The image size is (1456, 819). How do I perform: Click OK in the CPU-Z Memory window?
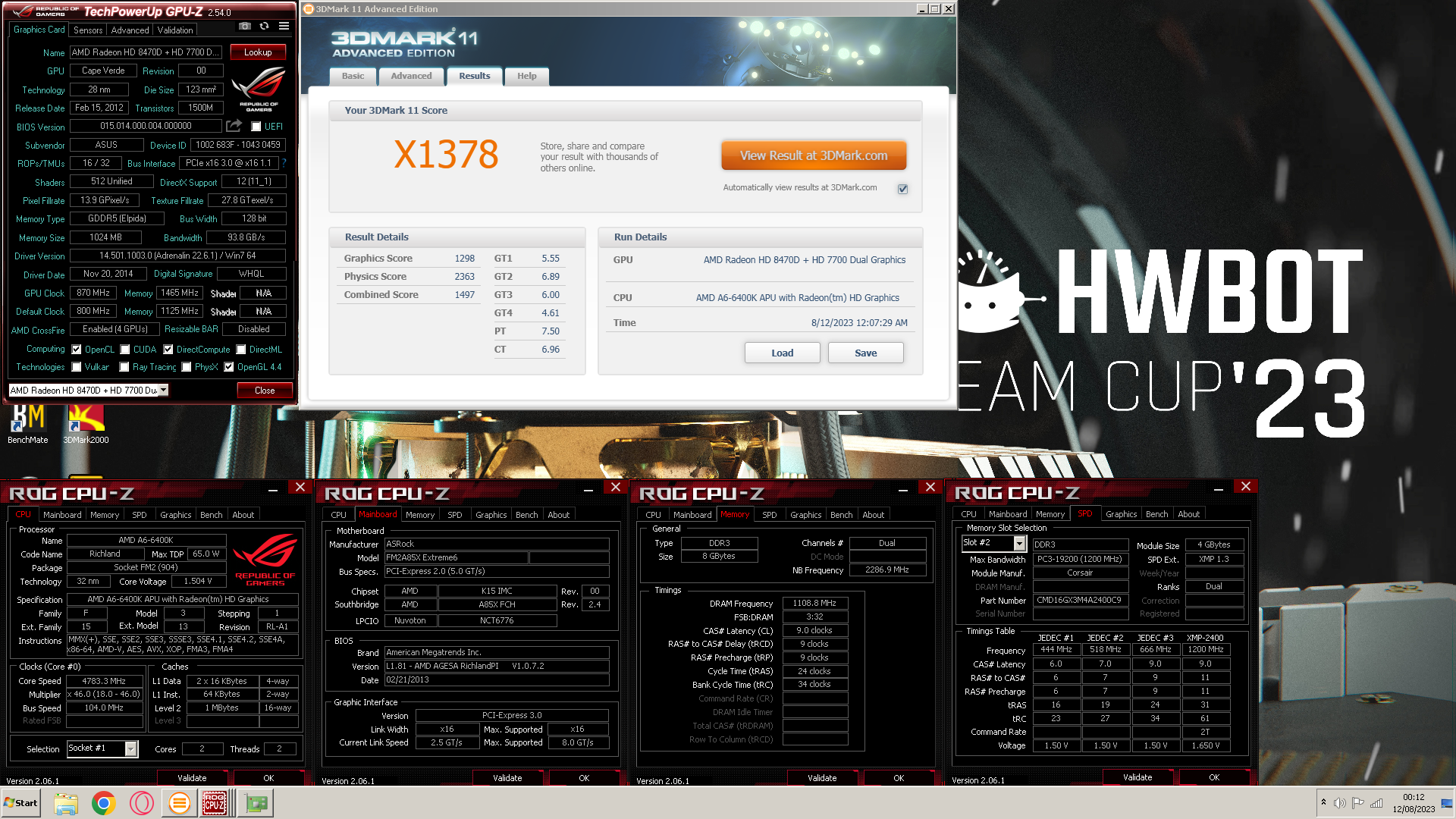pos(899,778)
